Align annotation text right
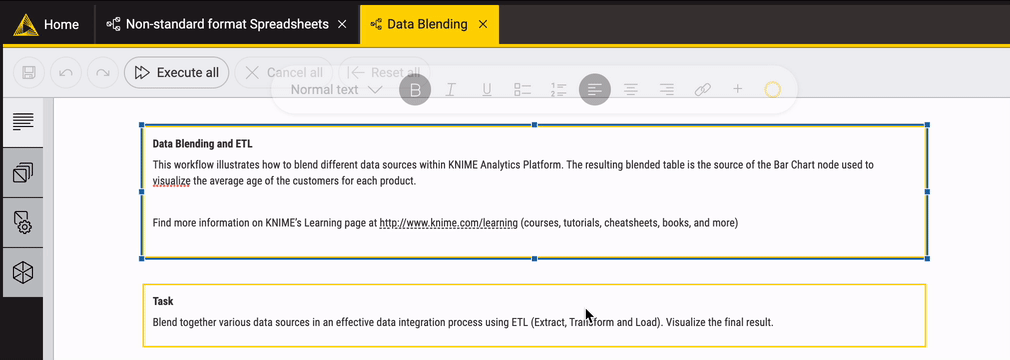Image resolution: width=1010 pixels, height=360 pixels. point(667,90)
